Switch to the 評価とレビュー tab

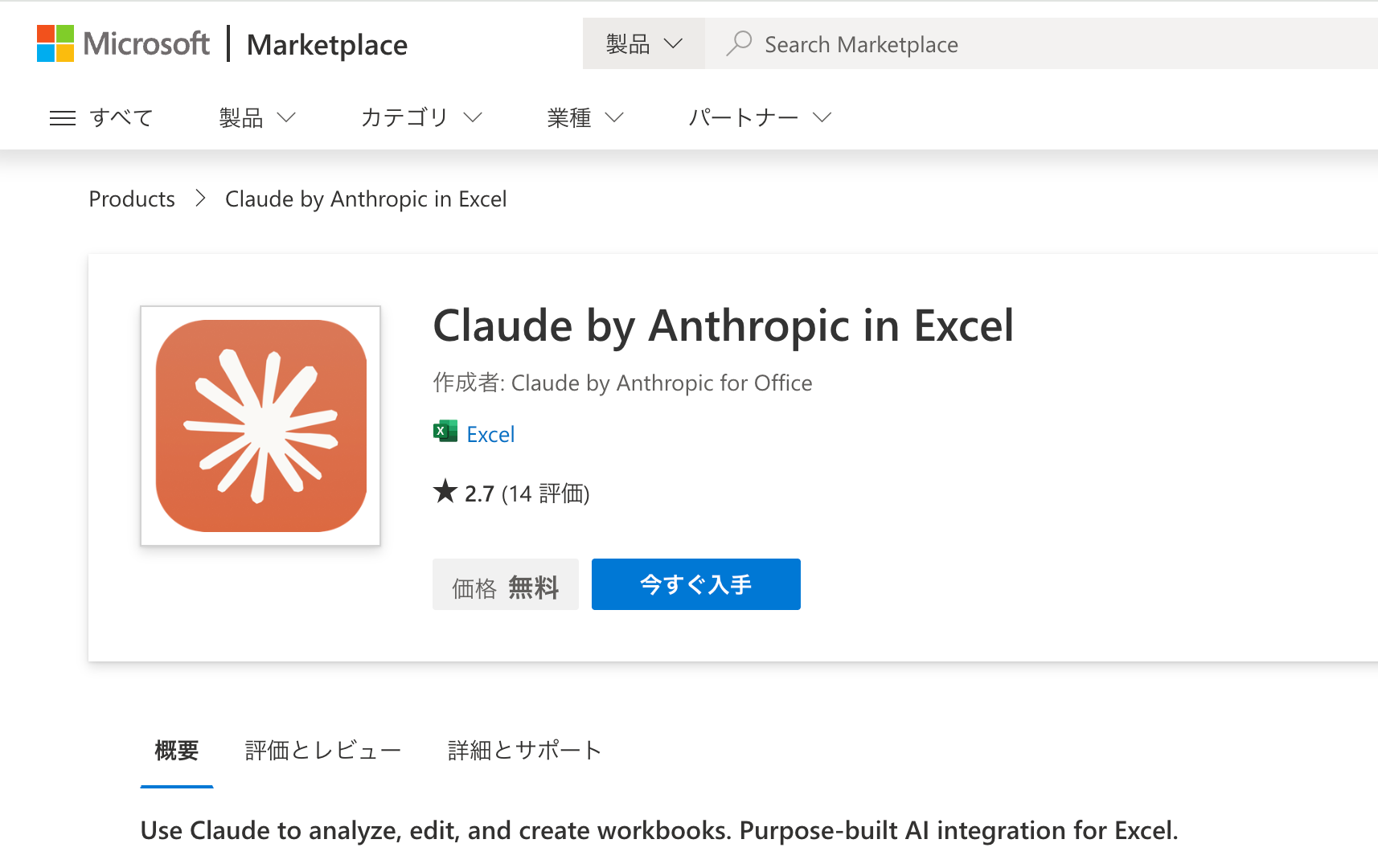tap(322, 751)
